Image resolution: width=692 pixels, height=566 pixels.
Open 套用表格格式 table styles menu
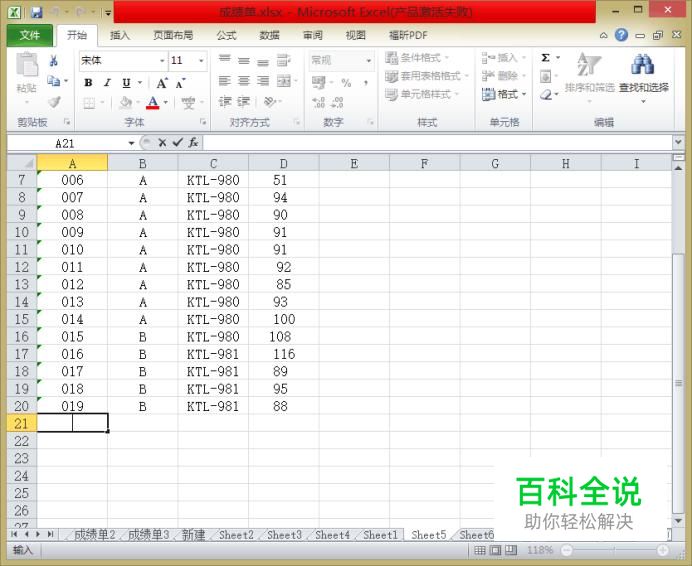(x=426, y=76)
